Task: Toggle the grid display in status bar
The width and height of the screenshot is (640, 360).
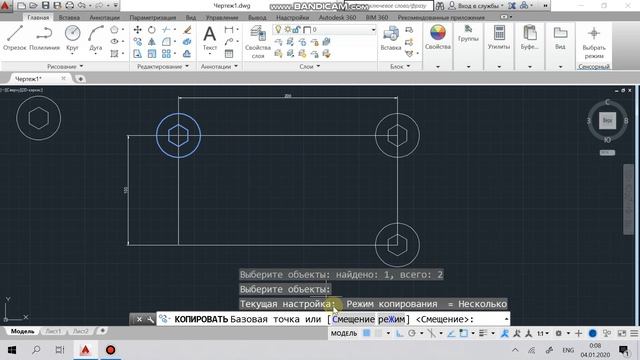Action: tap(367, 333)
